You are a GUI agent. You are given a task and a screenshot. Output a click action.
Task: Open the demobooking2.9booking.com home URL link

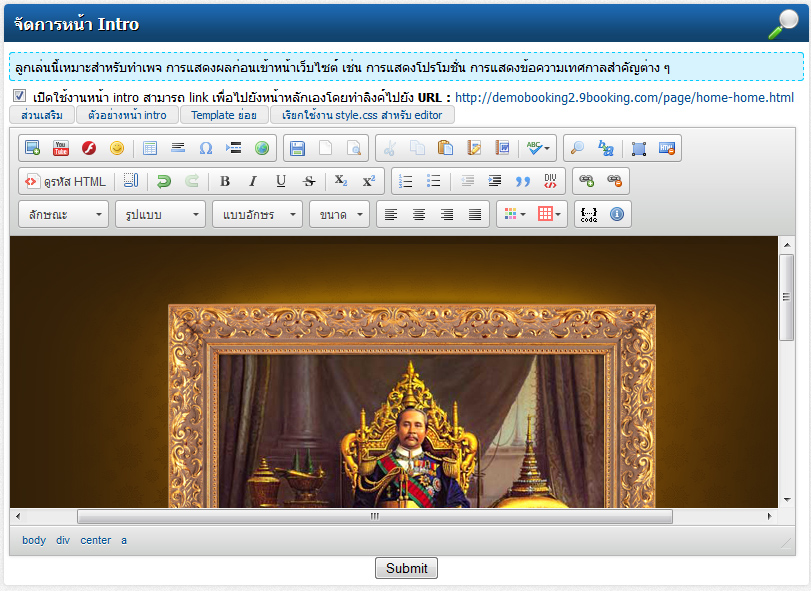[x=624, y=97]
